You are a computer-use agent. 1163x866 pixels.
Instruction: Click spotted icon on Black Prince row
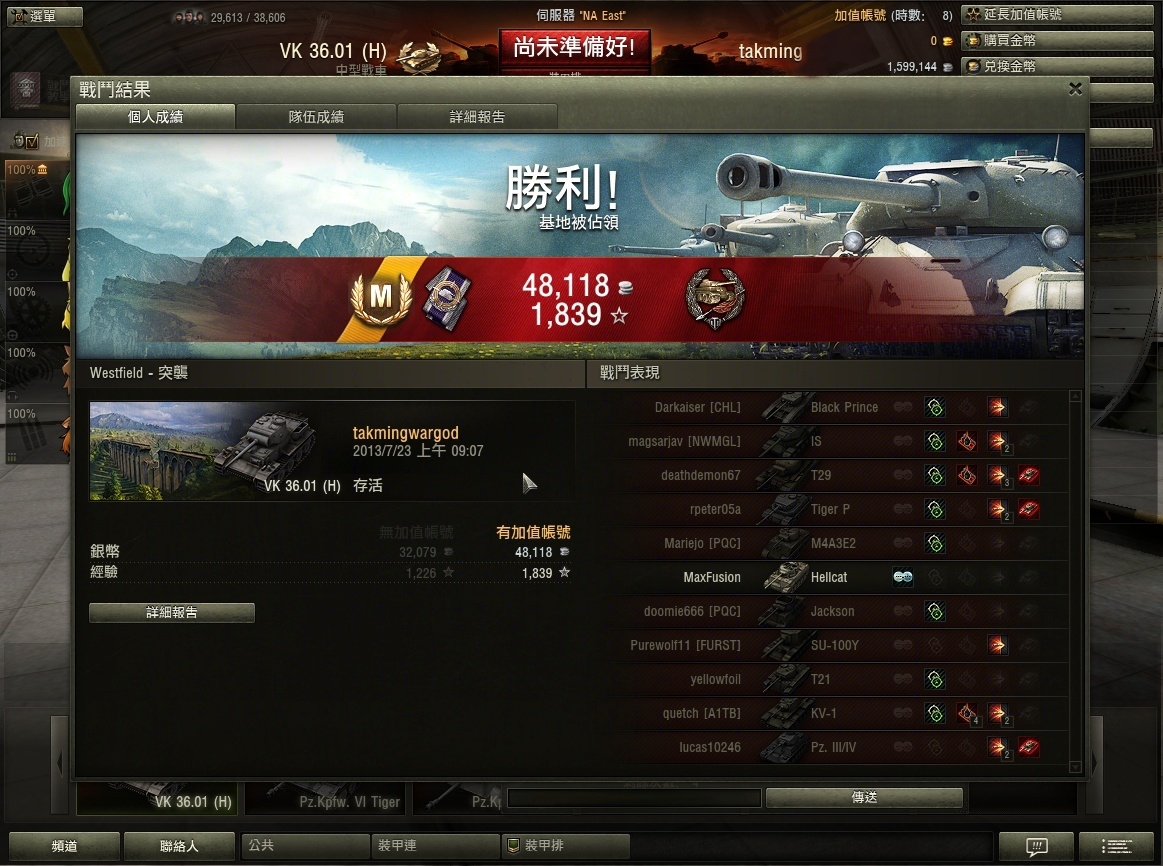click(x=935, y=407)
